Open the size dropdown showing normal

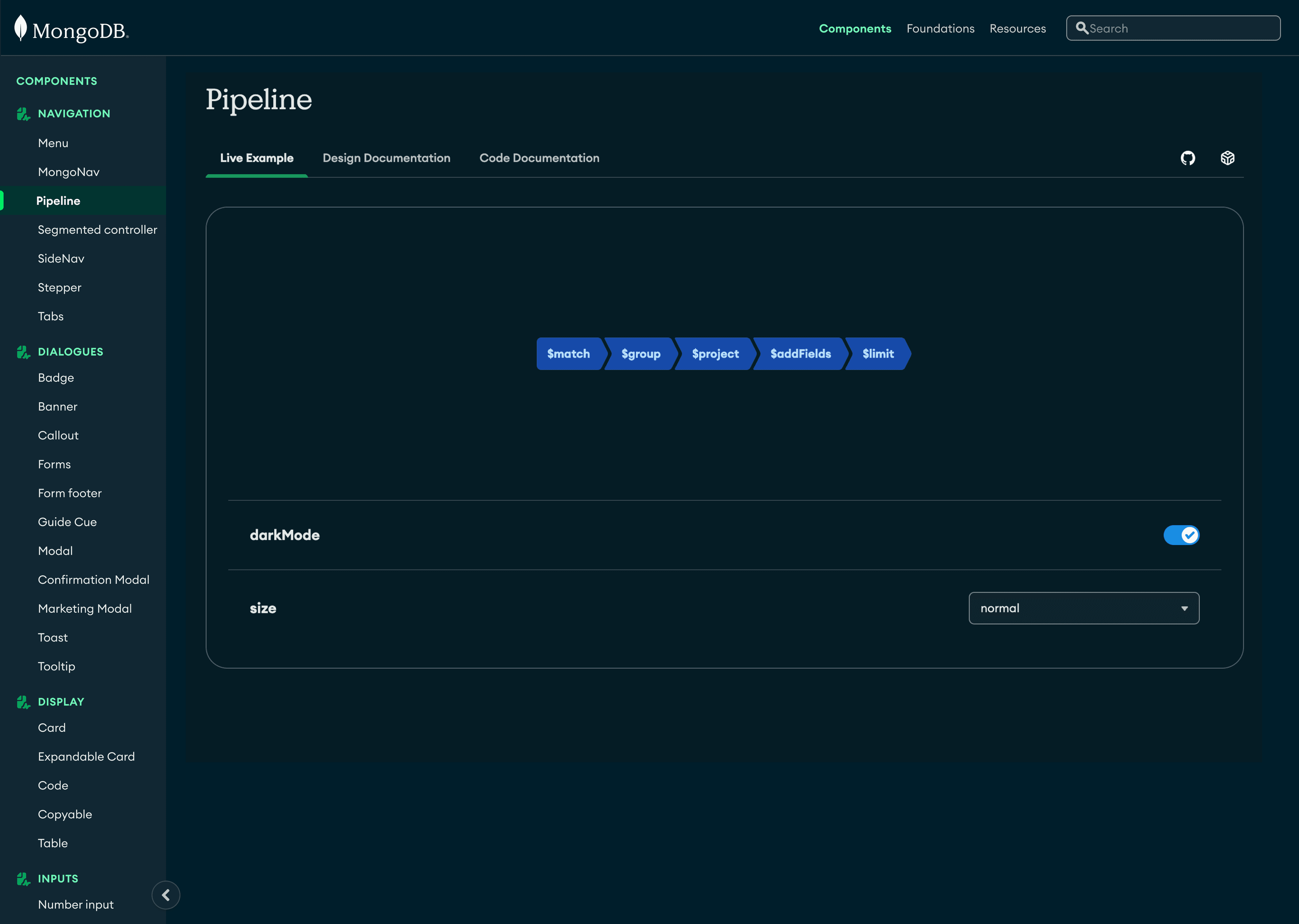click(1083, 608)
